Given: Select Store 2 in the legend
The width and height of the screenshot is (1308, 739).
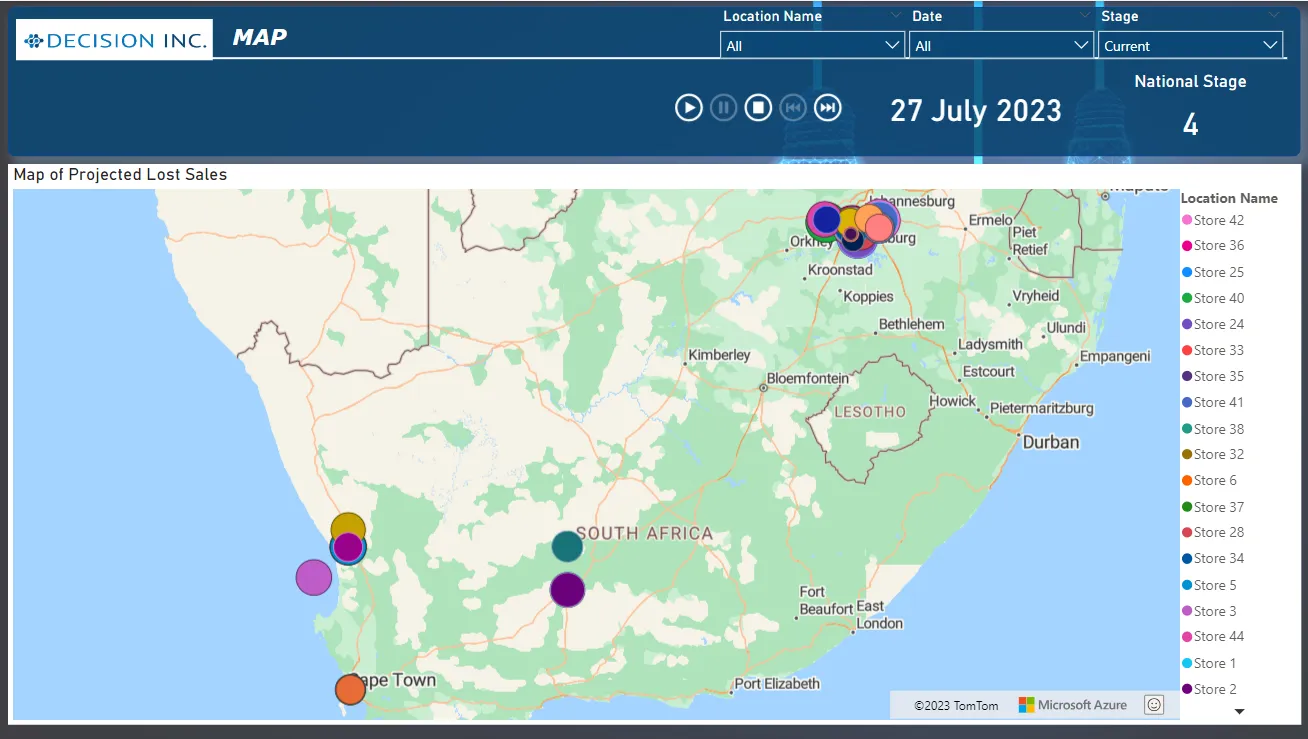Looking at the screenshot, I should [1214, 689].
